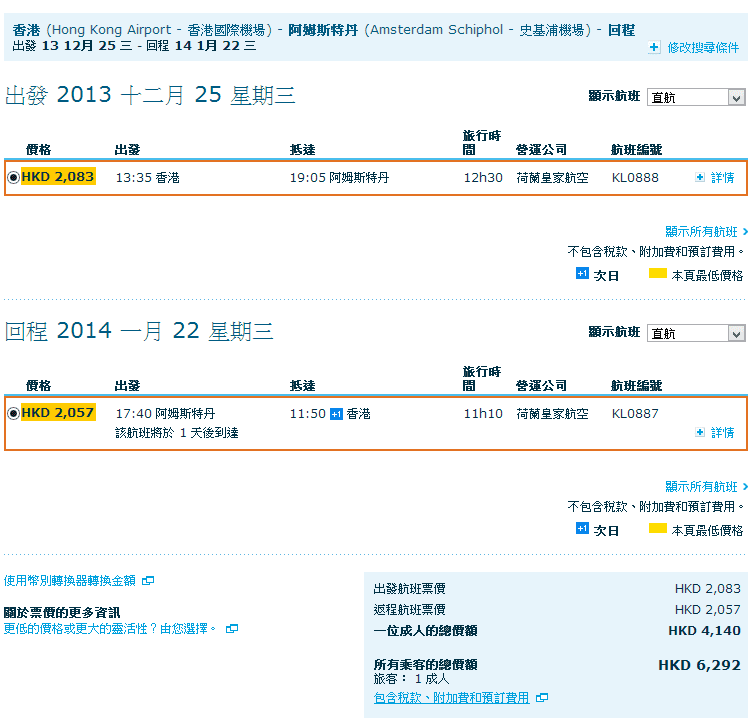The image size is (754, 725).
Task: Select the HKD 2,083 outbound flight radio button
Action: pos(13,177)
